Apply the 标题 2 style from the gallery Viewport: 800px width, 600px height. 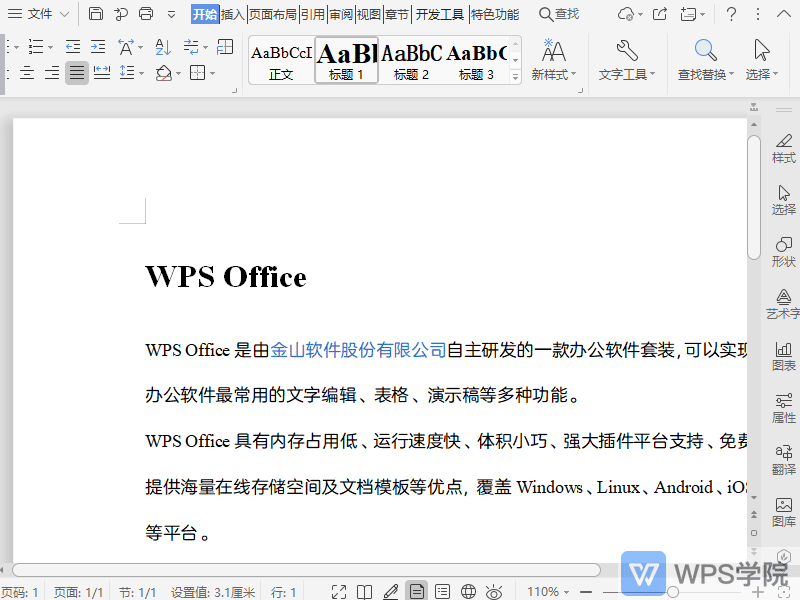411,60
